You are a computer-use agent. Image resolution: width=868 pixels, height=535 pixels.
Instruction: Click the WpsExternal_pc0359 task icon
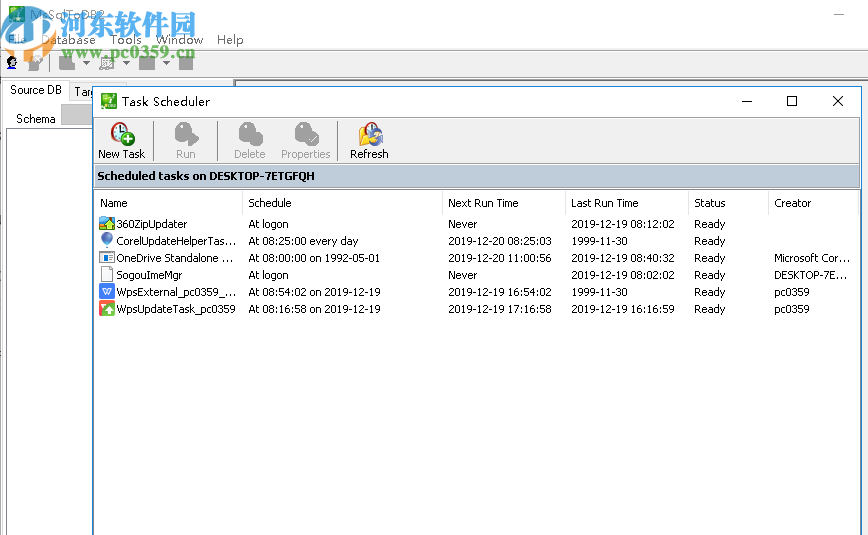pyautogui.click(x=107, y=291)
